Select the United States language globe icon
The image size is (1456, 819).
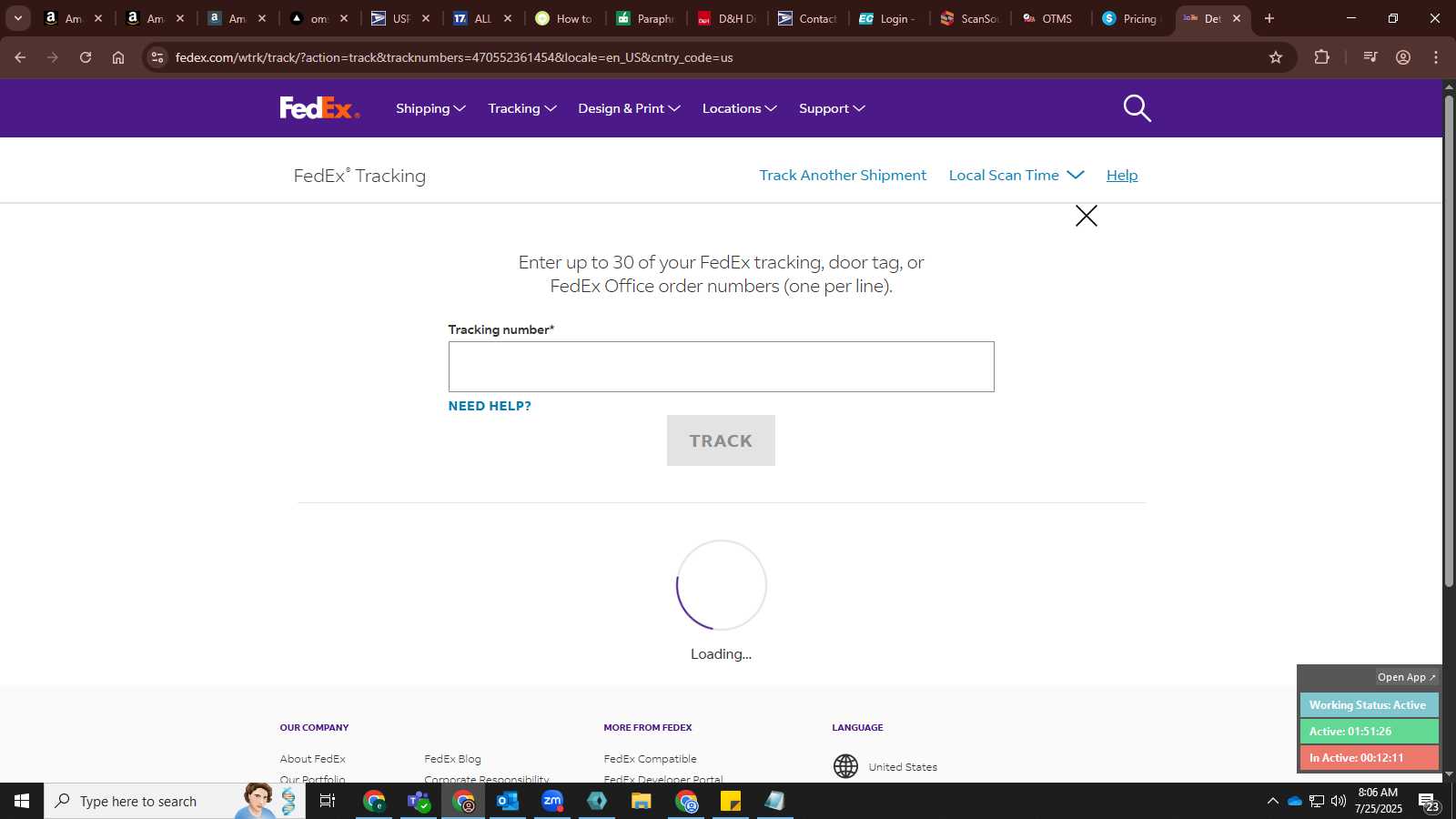point(845,766)
